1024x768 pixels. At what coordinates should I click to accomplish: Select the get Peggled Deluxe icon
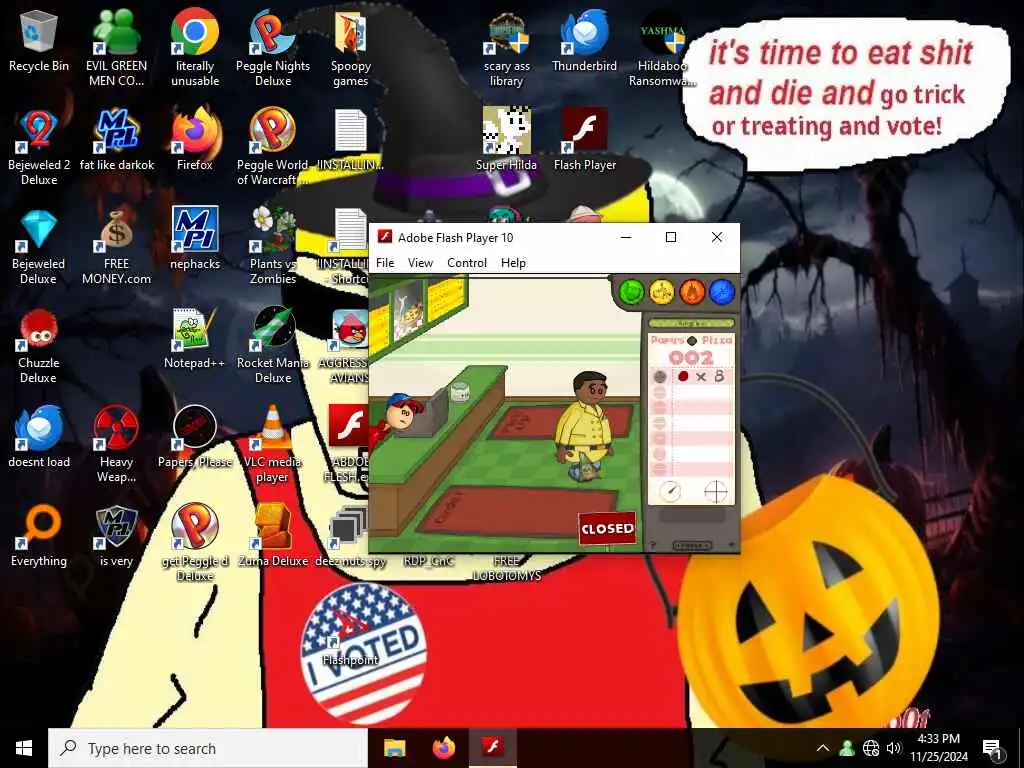click(x=195, y=543)
